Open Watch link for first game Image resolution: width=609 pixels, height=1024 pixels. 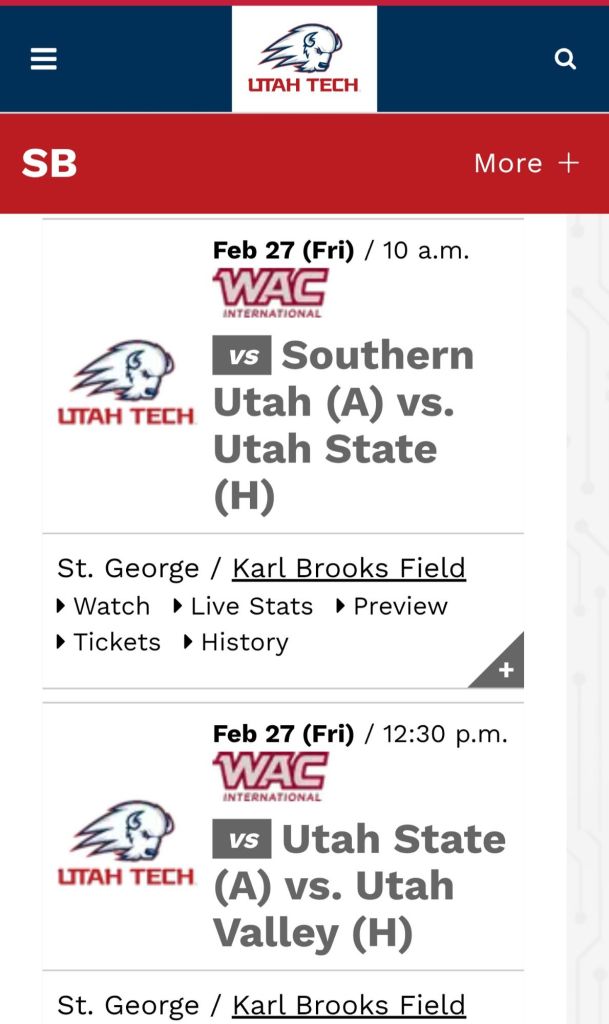click(x=111, y=606)
